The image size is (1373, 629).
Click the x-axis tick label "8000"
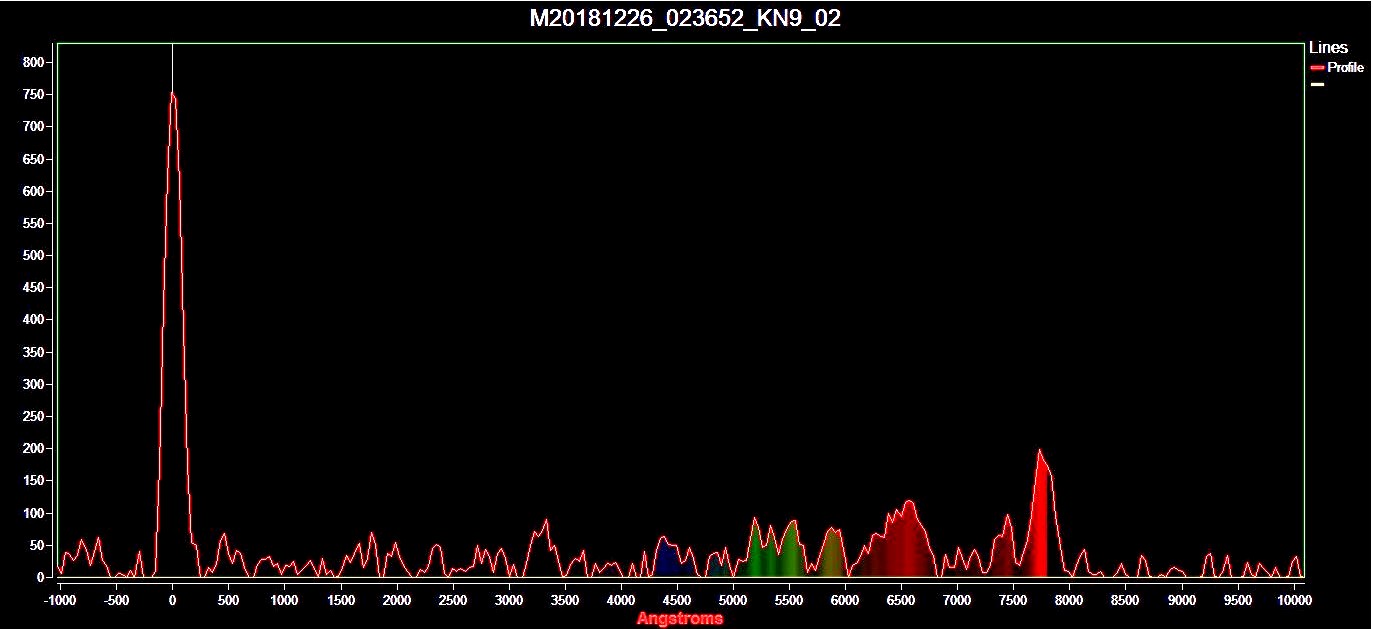[1069, 600]
